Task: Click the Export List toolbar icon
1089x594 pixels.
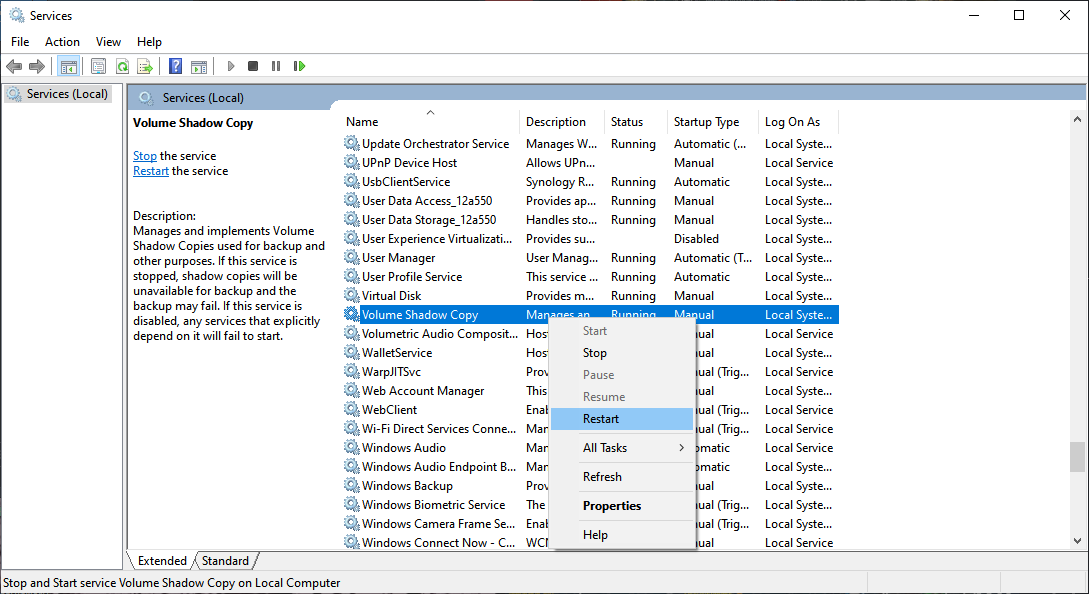Action: (x=146, y=66)
